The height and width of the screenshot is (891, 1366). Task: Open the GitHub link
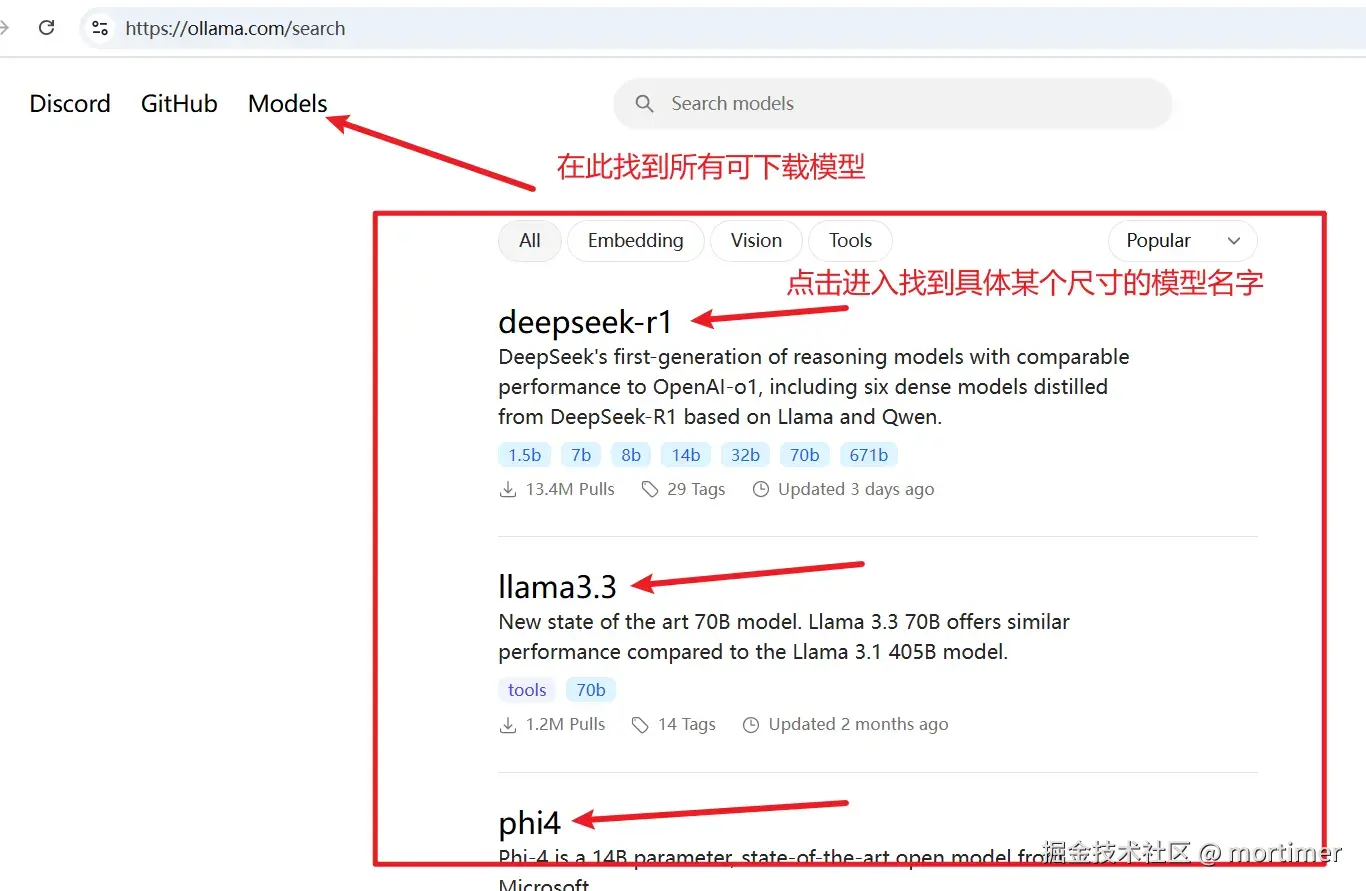[x=179, y=104]
